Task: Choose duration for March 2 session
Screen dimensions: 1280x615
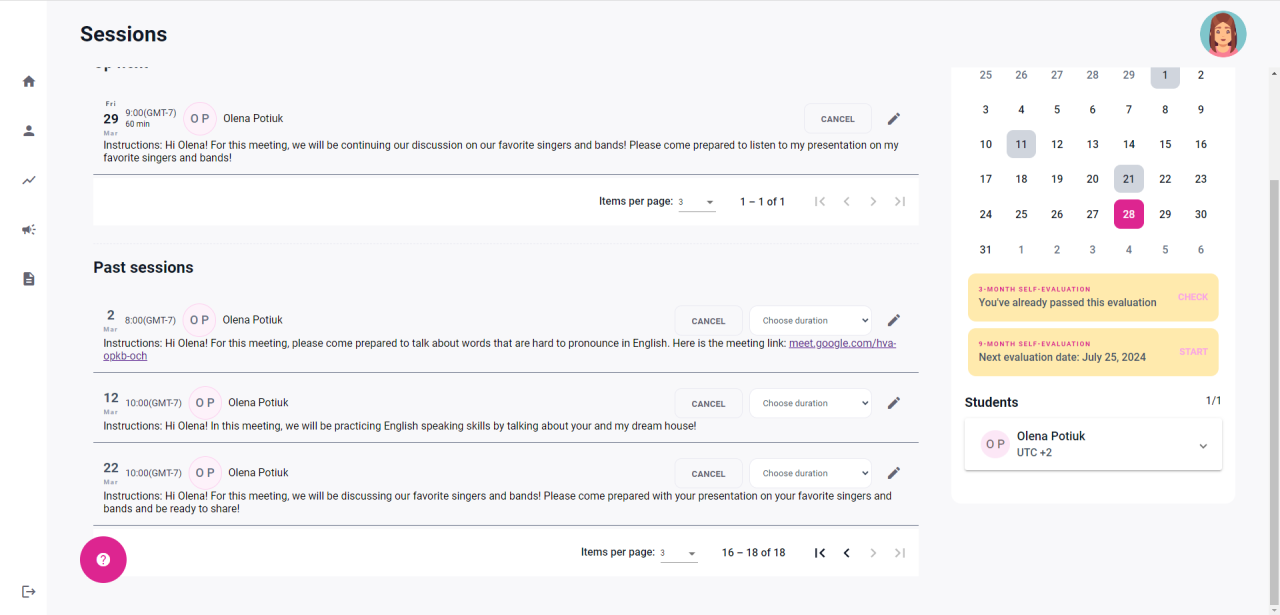Action: [810, 321]
